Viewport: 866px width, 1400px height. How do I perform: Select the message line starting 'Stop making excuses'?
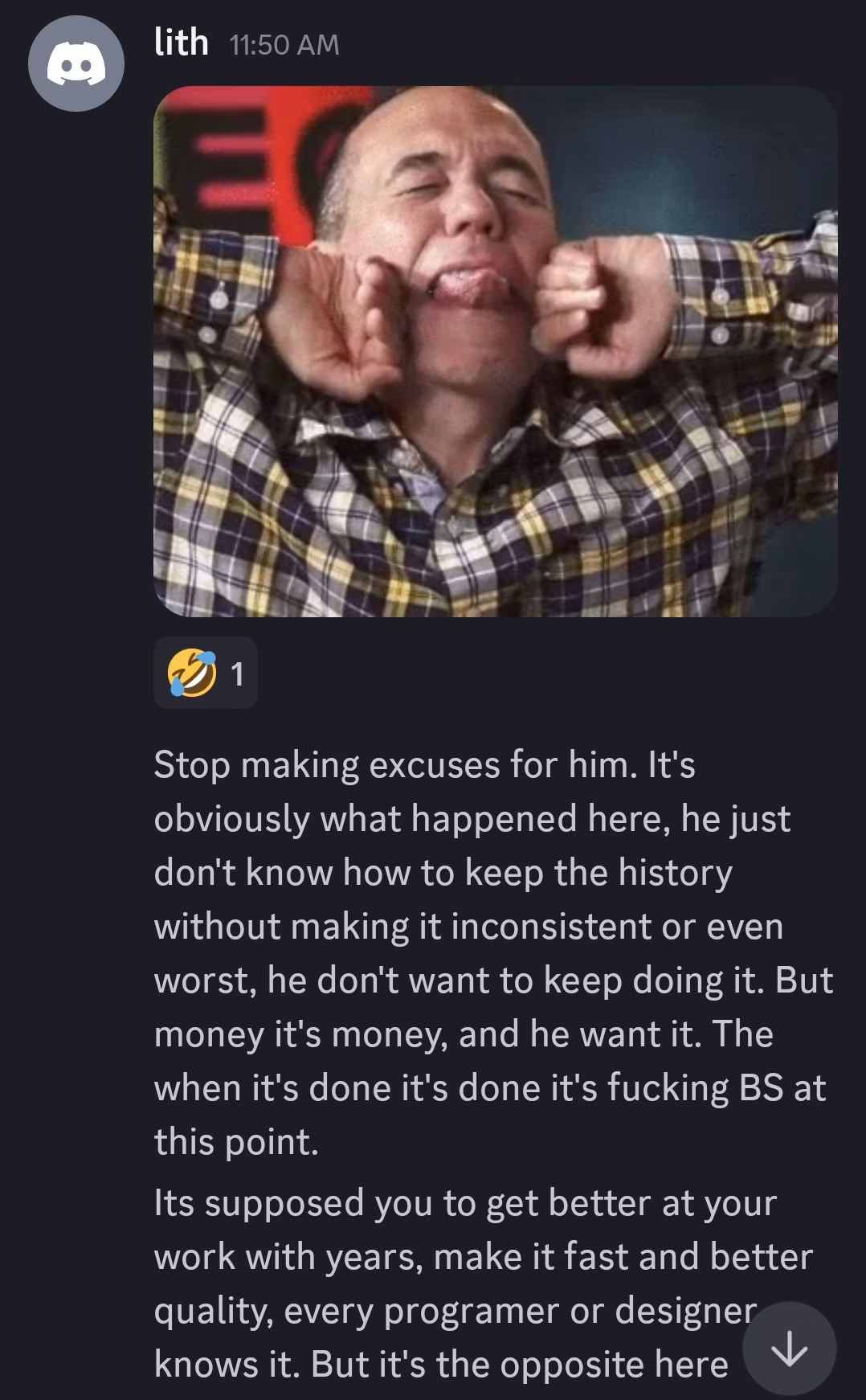point(424,764)
